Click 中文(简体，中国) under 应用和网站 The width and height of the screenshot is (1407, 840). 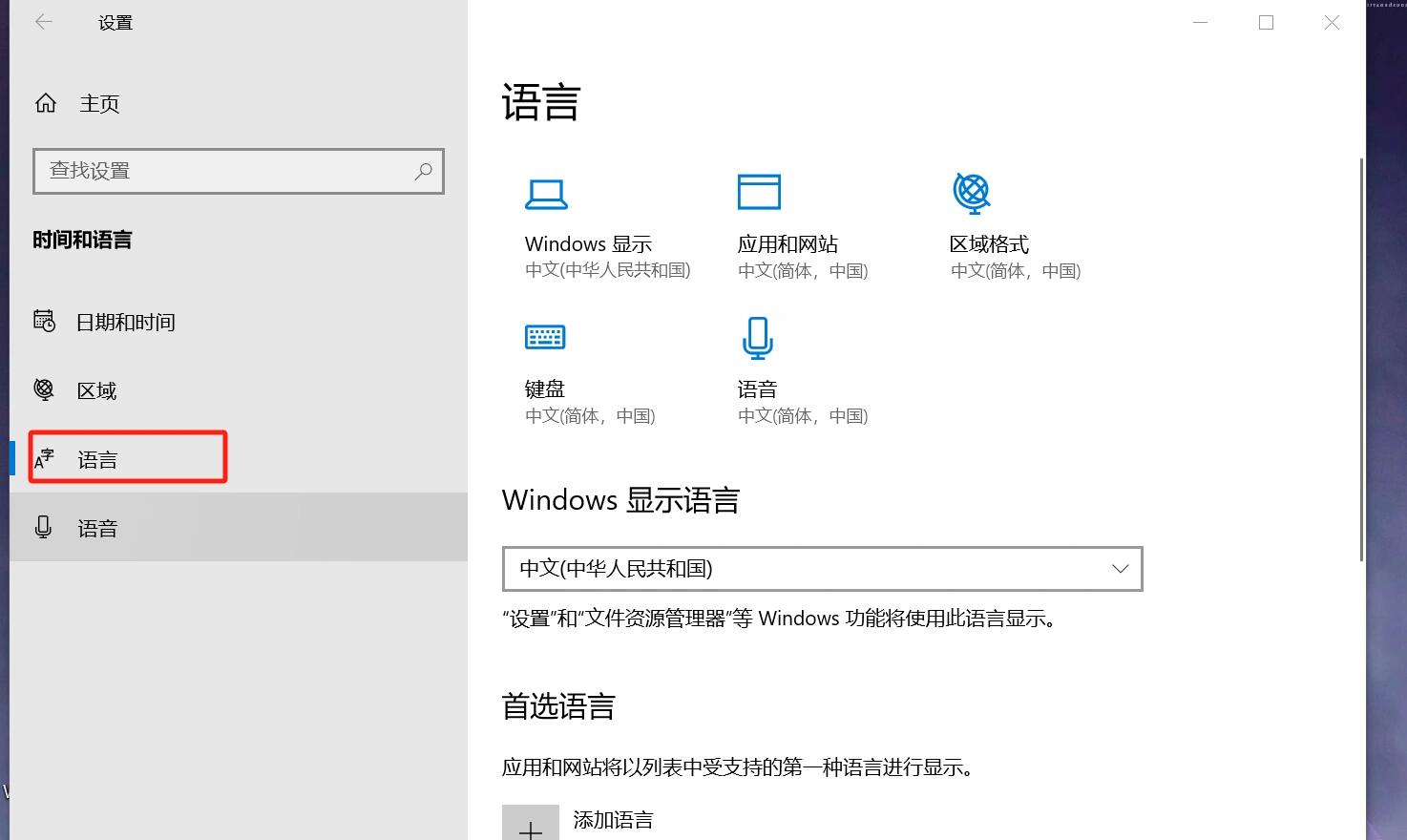pos(803,271)
